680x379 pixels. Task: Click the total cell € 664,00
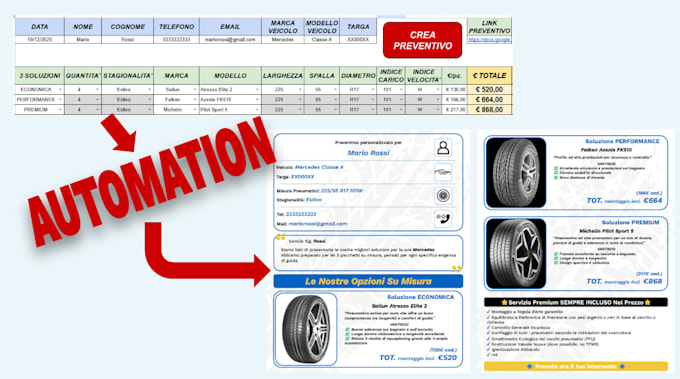[490, 99]
